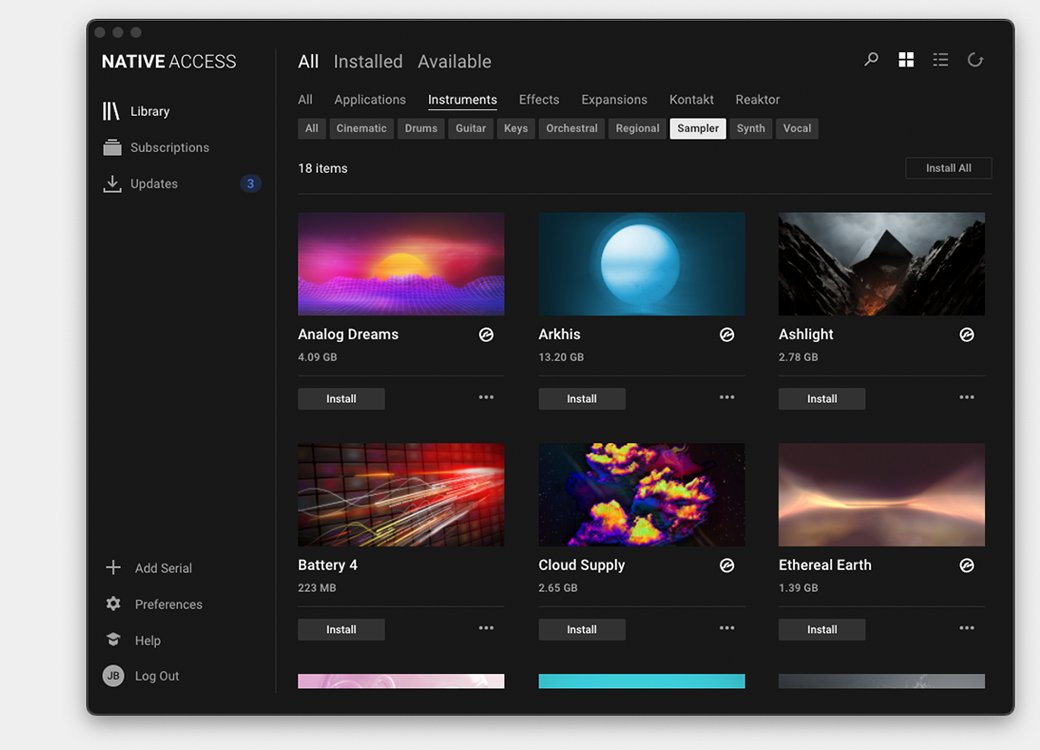Screen dimensions: 1040x750
Task: Open Subscriptions from the sidebar
Action: [169, 147]
